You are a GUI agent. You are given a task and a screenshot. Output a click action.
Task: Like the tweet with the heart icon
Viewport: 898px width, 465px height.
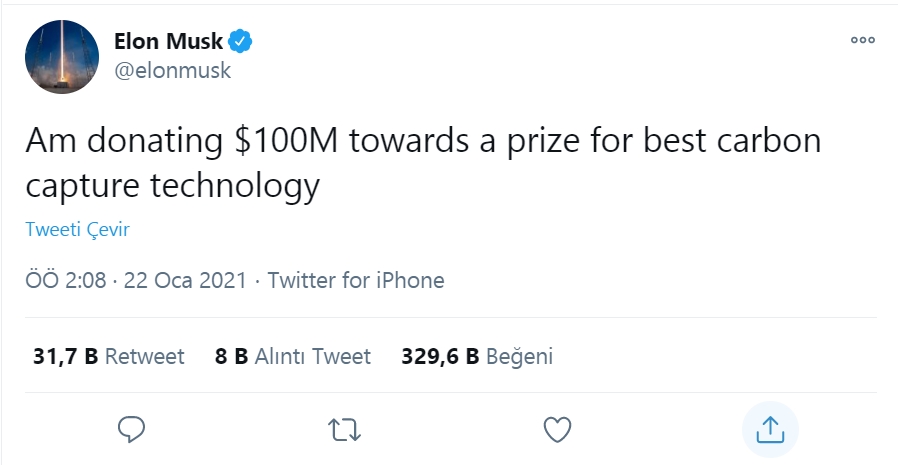557,429
